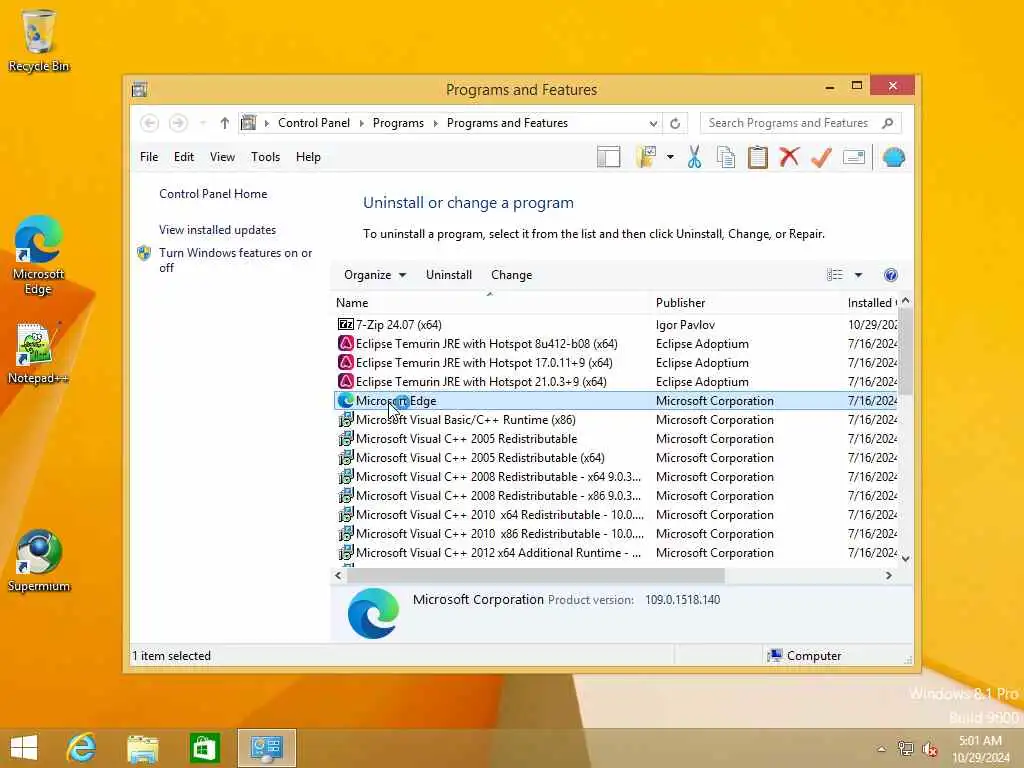Click Turn Windows features on or off
Image resolution: width=1024 pixels, height=768 pixels.
click(x=235, y=260)
